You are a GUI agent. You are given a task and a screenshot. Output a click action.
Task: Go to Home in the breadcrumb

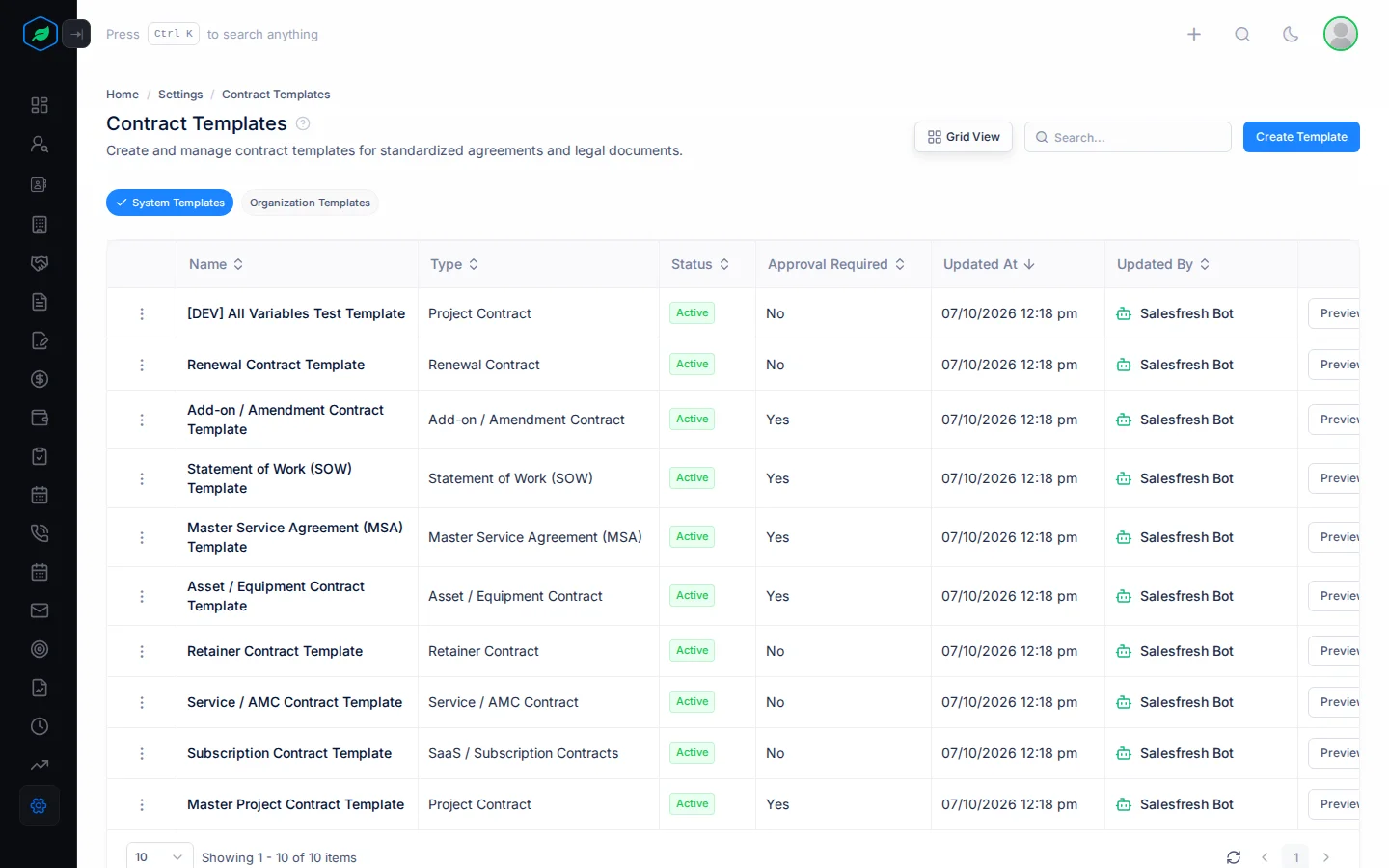coord(123,95)
